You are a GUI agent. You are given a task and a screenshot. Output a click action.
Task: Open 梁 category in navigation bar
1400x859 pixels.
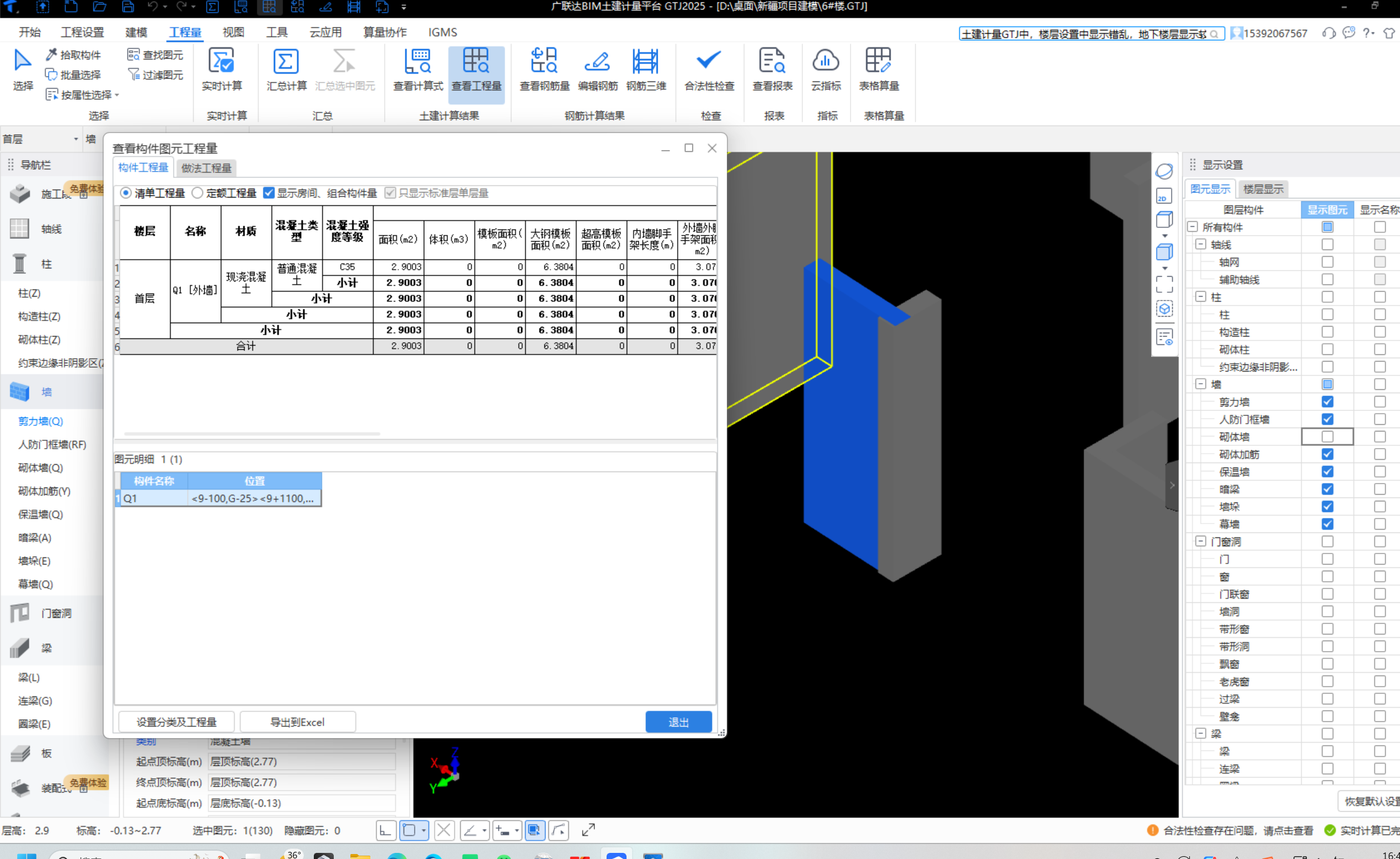[x=46, y=648]
